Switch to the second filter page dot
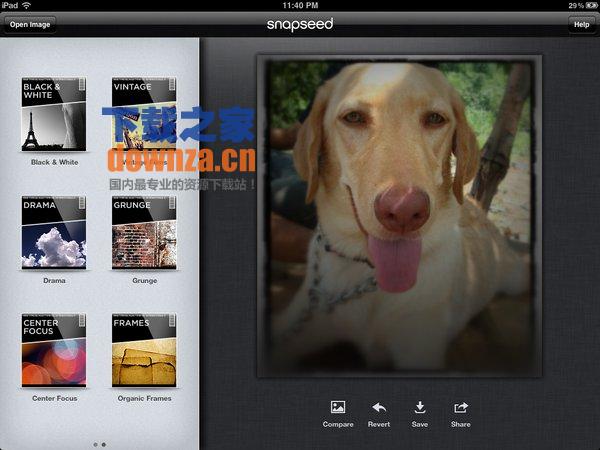This screenshot has height=450, width=600. pyautogui.click(x=104, y=445)
